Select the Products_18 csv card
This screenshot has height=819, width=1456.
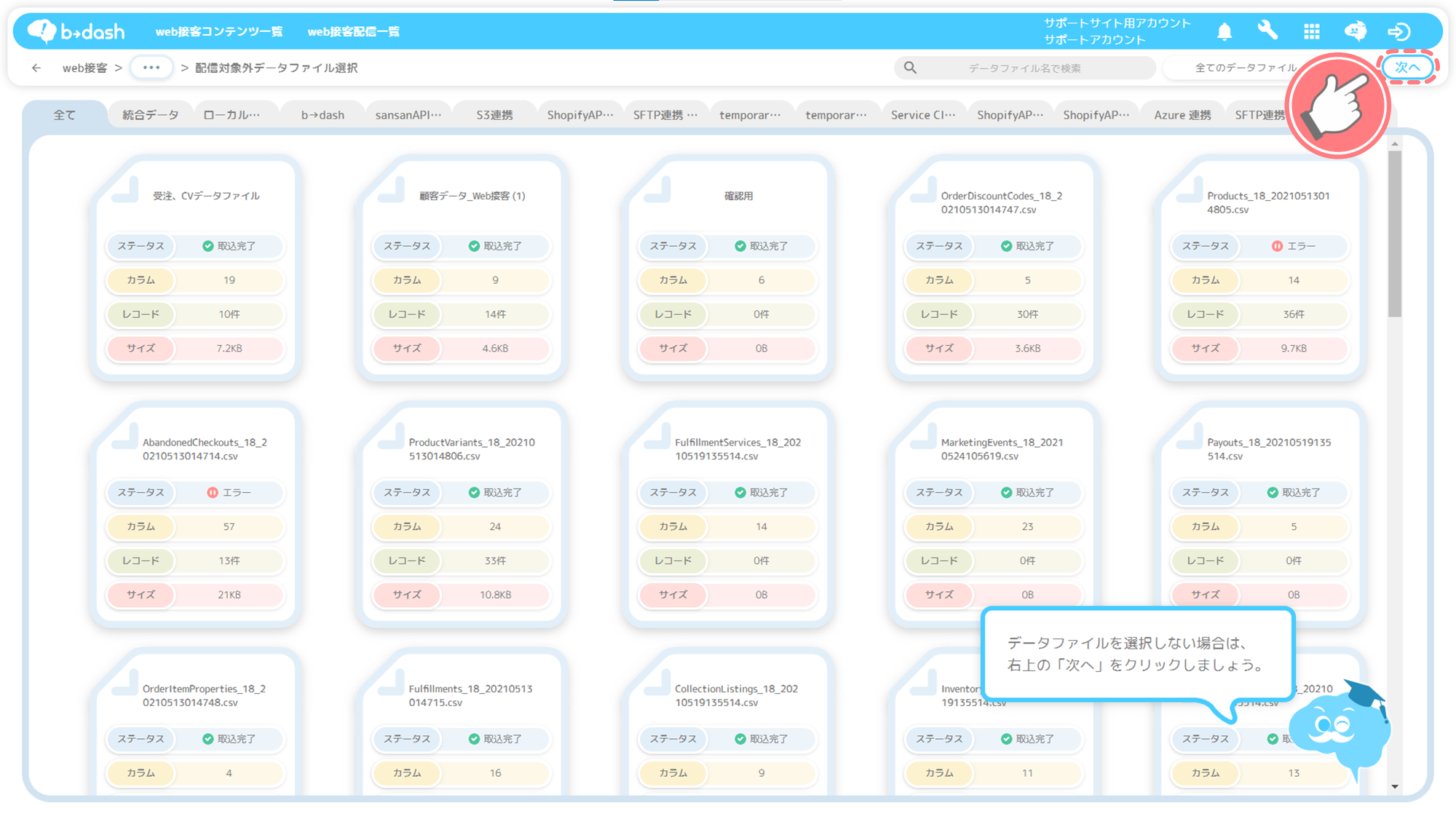click(1260, 268)
